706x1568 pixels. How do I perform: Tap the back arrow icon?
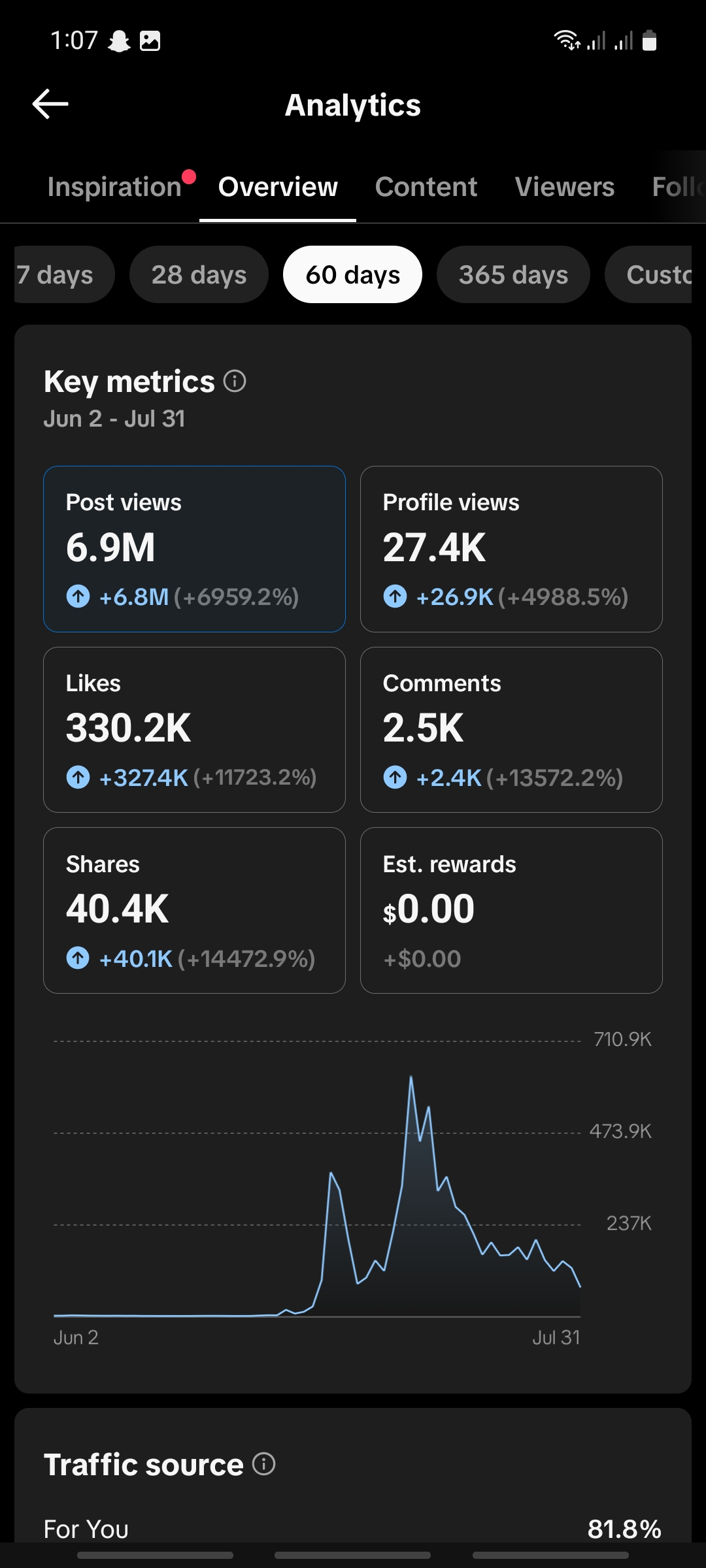(x=50, y=105)
